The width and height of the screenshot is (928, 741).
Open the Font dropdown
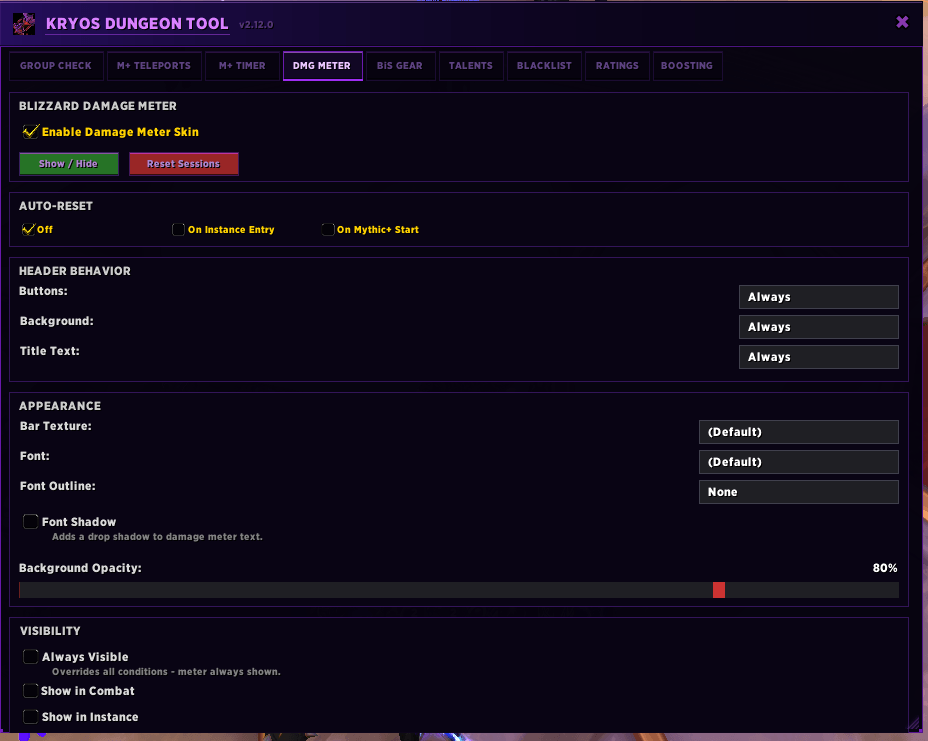coord(798,462)
